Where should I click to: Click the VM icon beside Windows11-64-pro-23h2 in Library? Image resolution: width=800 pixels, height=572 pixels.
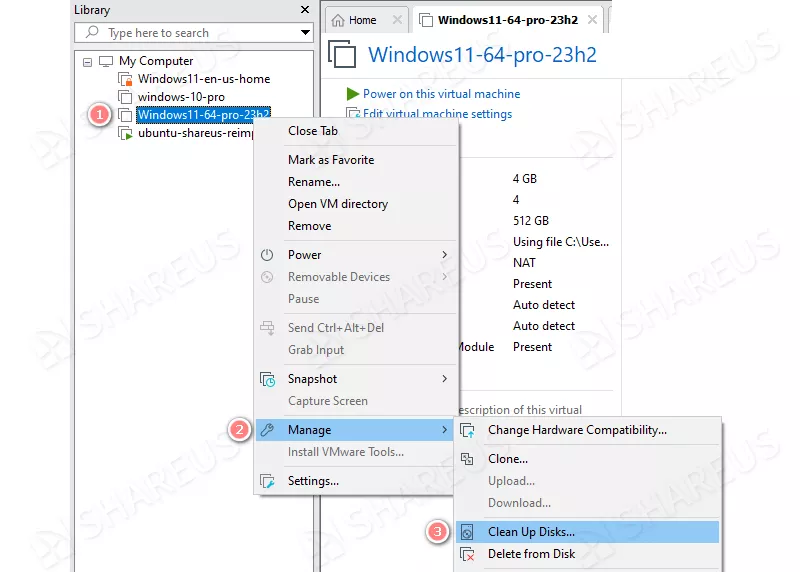pyautogui.click(x=125, y=115)
